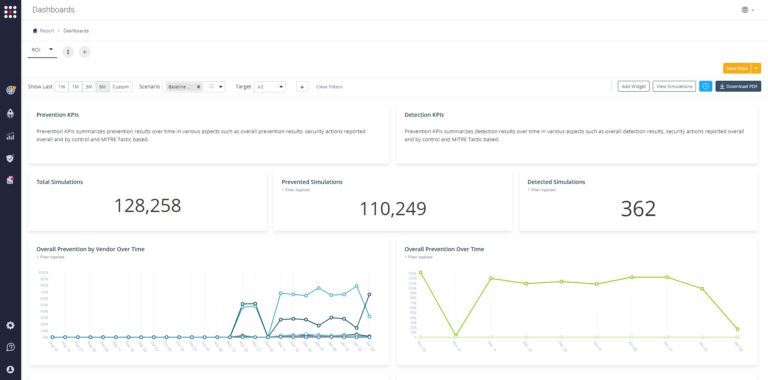Click the blue clock schedule button
The image size is (768, 380).
point(705,87)
